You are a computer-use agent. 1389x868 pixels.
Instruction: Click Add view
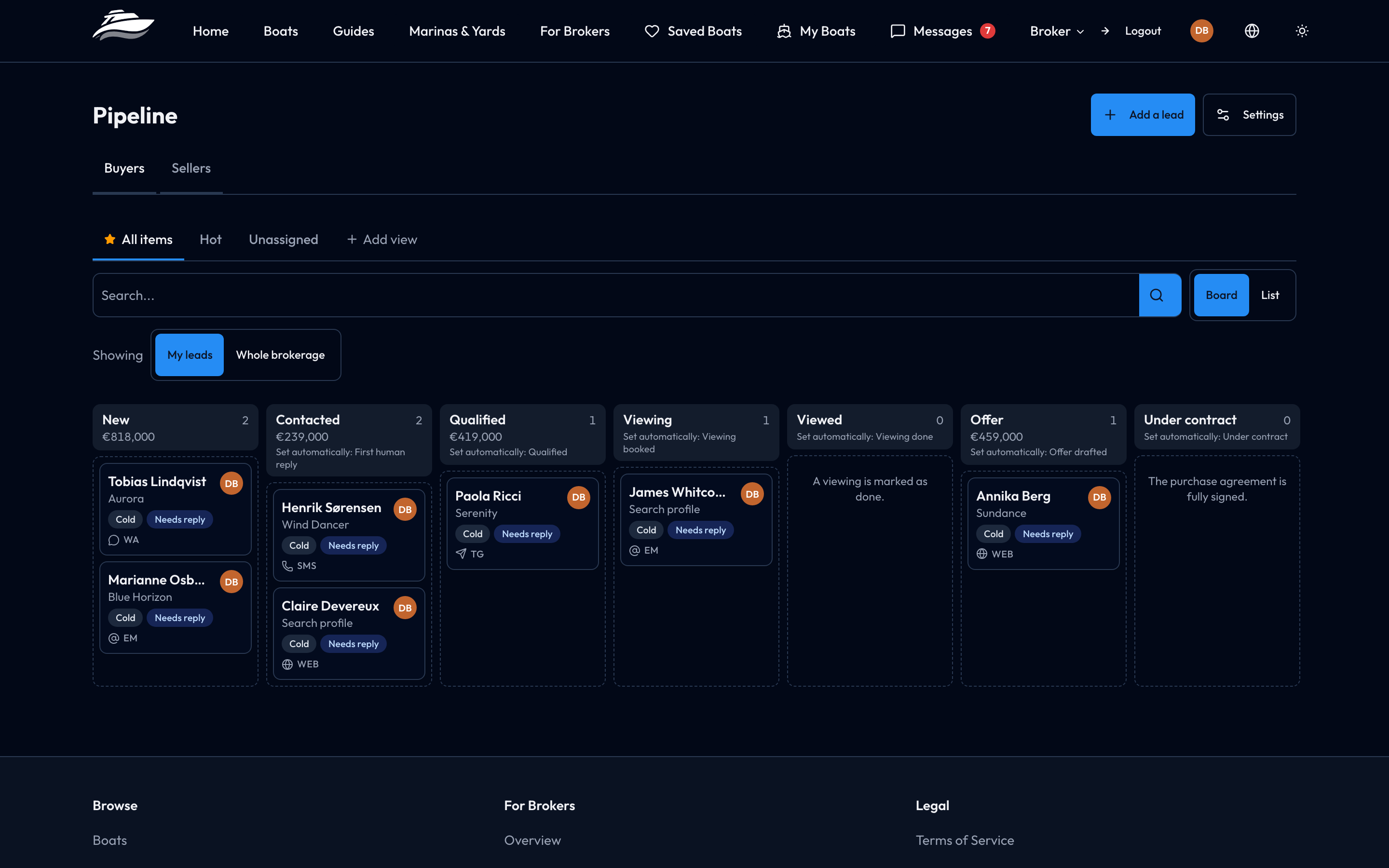[381, 239]
